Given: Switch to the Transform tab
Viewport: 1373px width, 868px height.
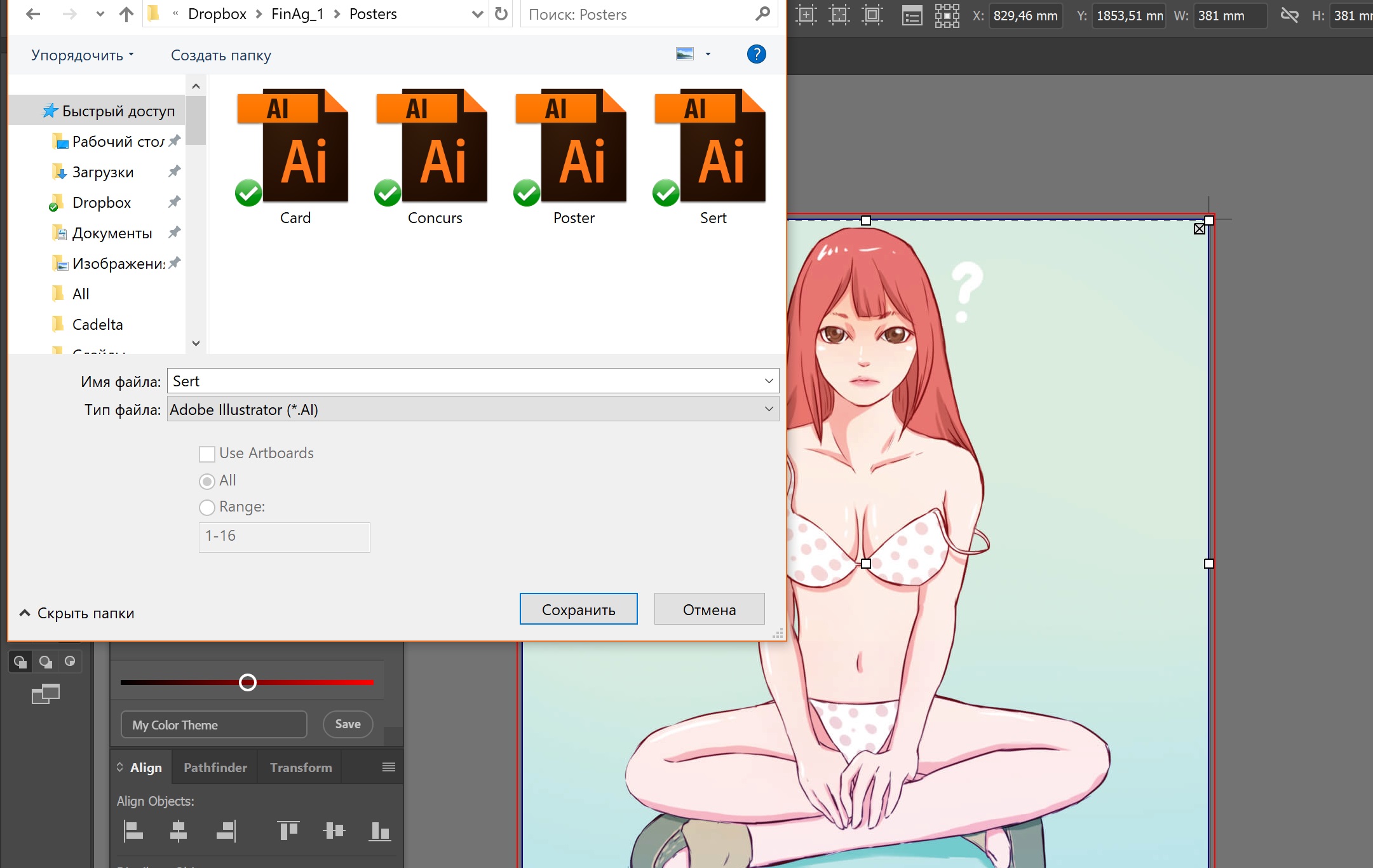Looking at the screenshot, I should tap(301, 768).
